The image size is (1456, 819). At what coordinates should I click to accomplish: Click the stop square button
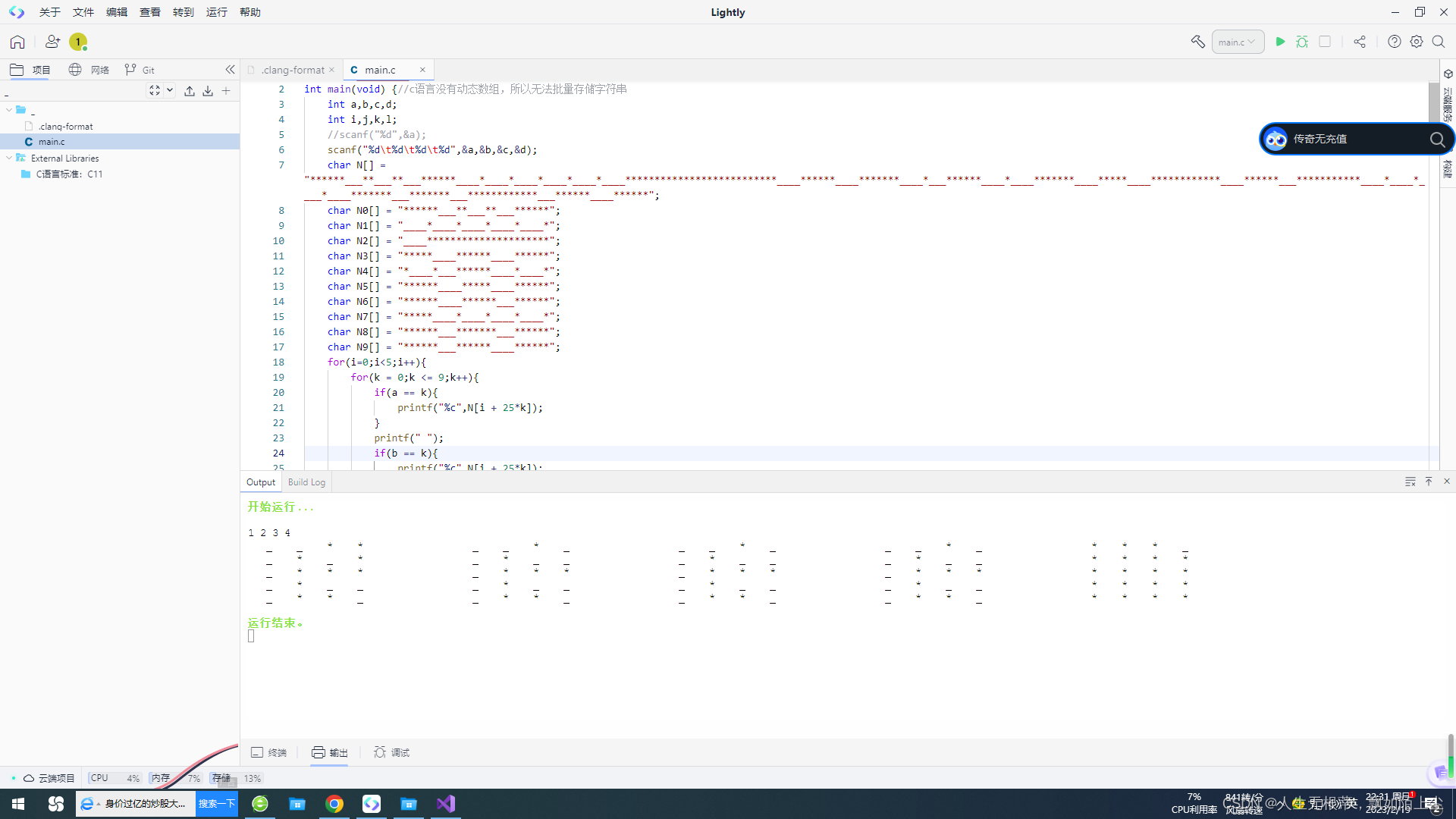pos(1325,42)
